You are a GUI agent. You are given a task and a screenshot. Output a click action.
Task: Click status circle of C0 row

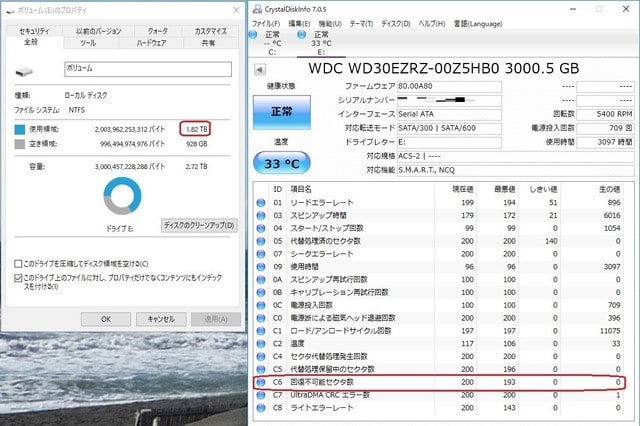click(x=261, y=318)
